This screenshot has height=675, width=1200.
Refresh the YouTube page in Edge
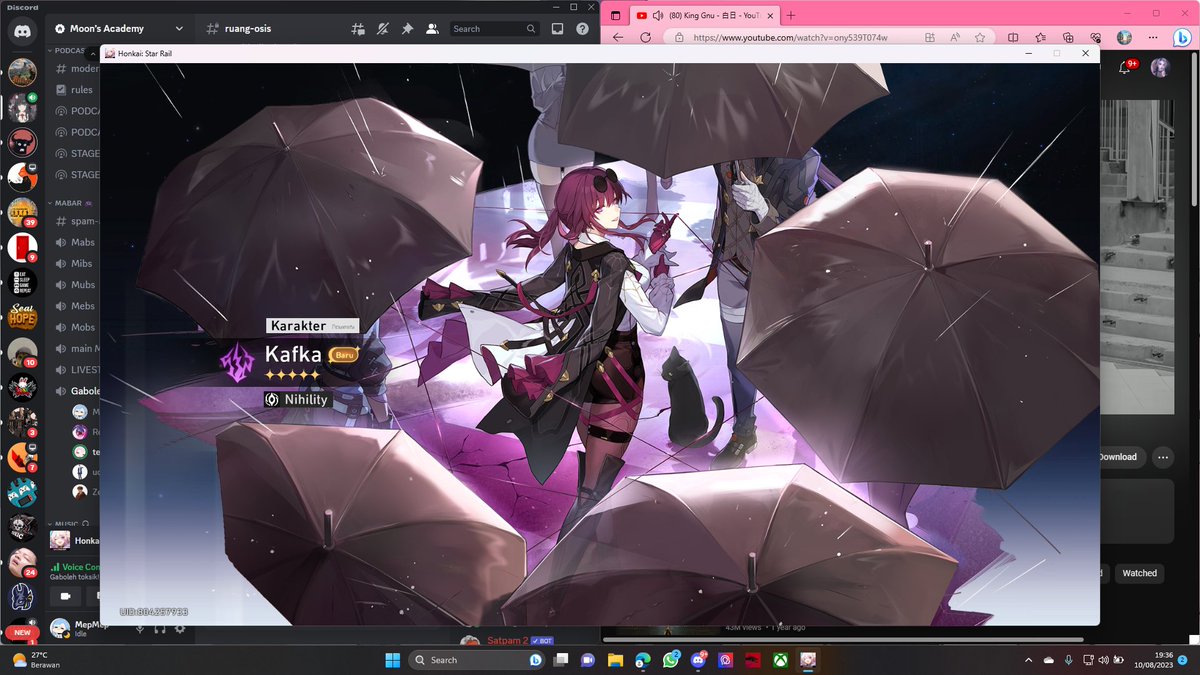[646, 37]
